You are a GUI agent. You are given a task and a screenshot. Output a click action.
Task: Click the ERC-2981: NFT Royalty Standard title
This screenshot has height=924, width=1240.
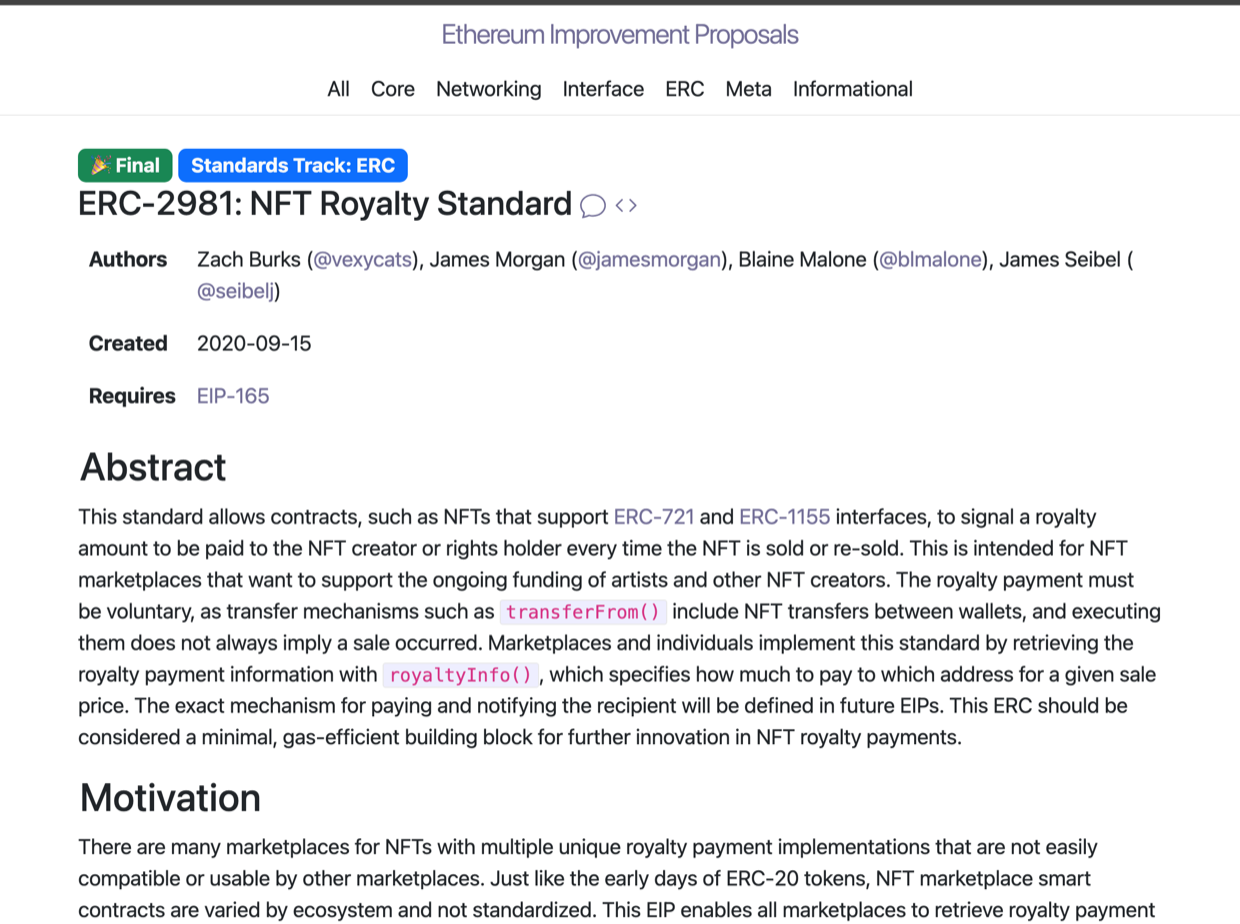pyautogui.click(x=325, y=204)
